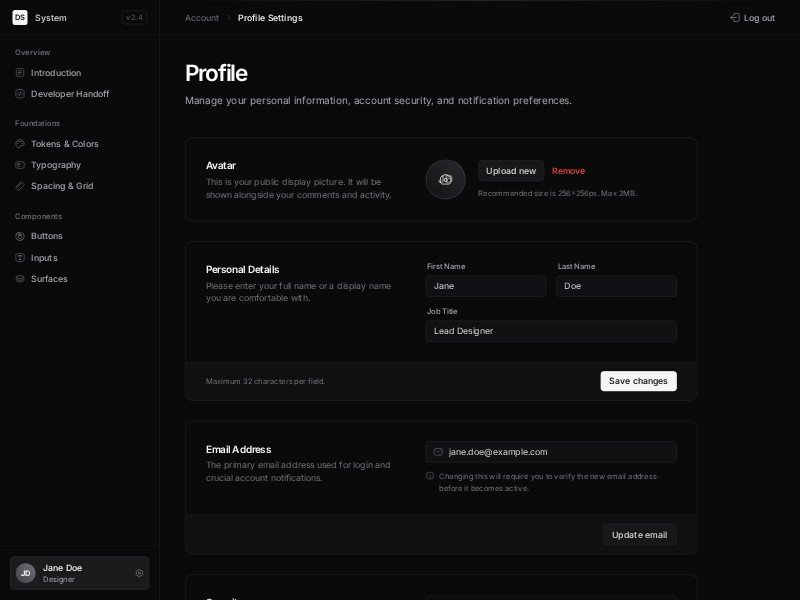Click the Typography icon in sidebar

[x=20, y=165]
